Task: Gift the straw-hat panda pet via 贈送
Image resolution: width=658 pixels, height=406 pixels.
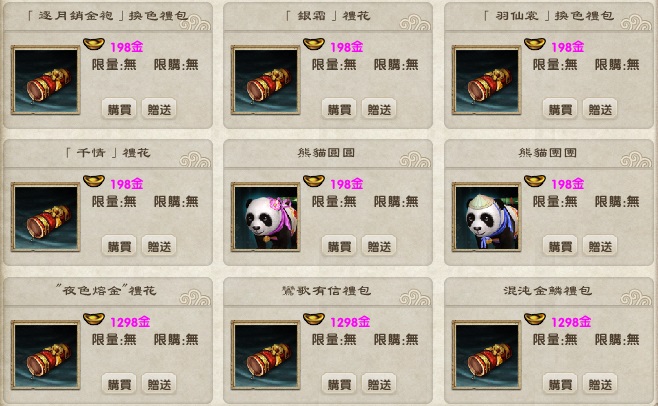Action: (600, 246)
